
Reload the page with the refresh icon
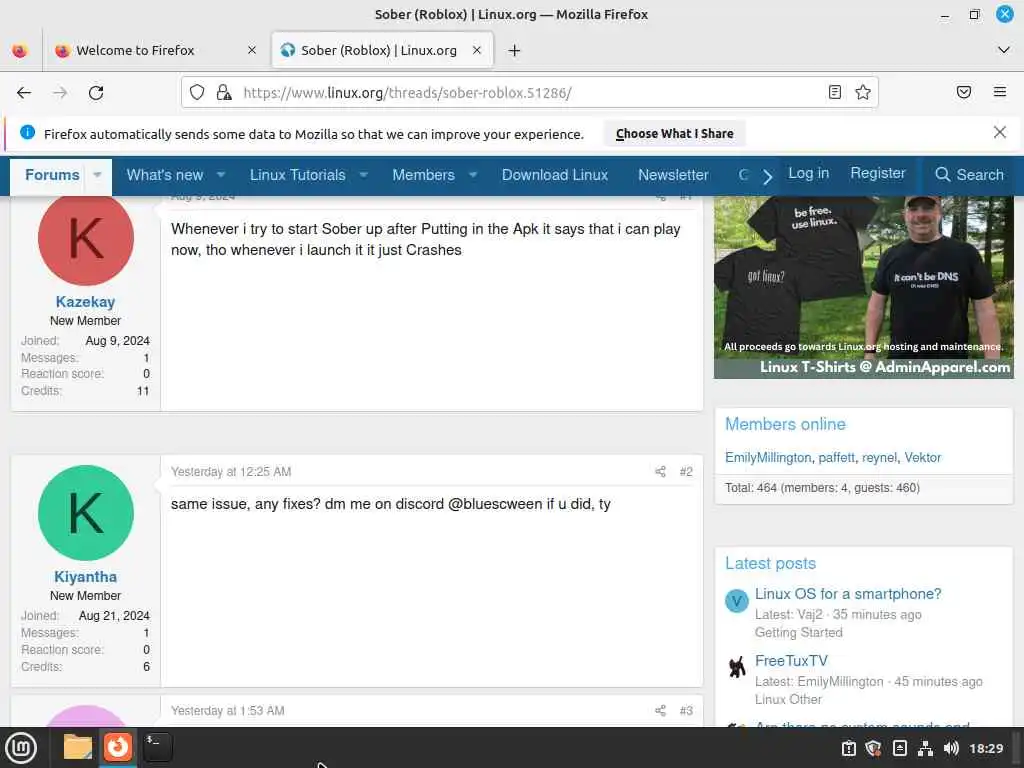[96, 93]
